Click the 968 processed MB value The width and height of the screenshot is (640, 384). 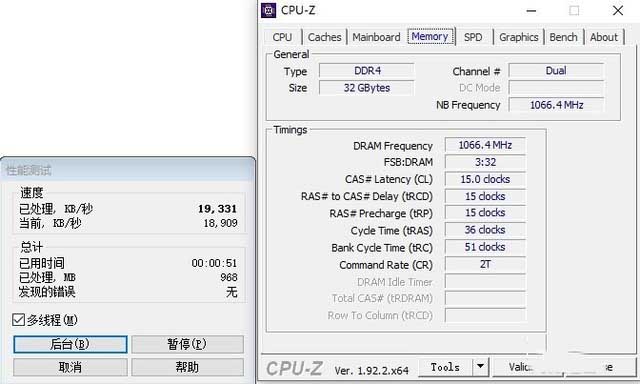229,277
